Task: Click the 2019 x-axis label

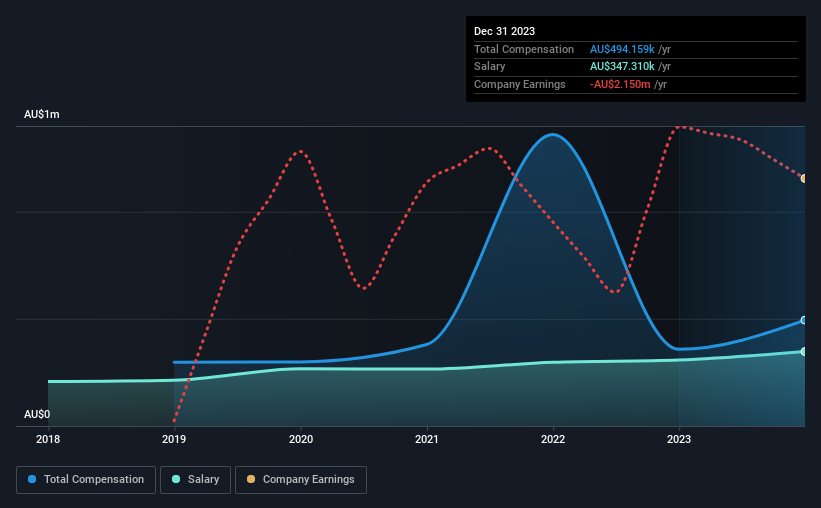Action: point(174,439)
